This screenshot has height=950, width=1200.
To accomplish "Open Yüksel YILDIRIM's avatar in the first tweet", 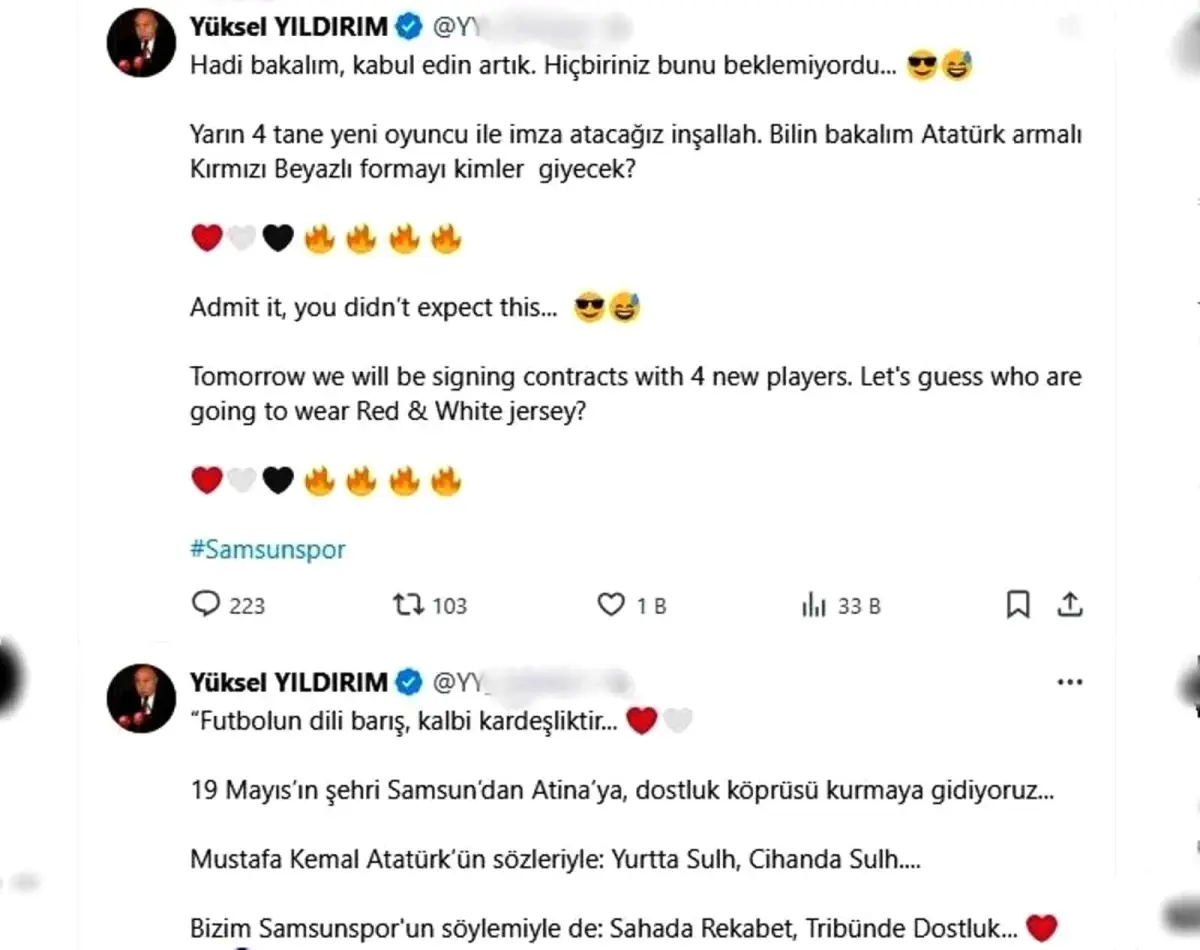I will (x=141, y=43).
